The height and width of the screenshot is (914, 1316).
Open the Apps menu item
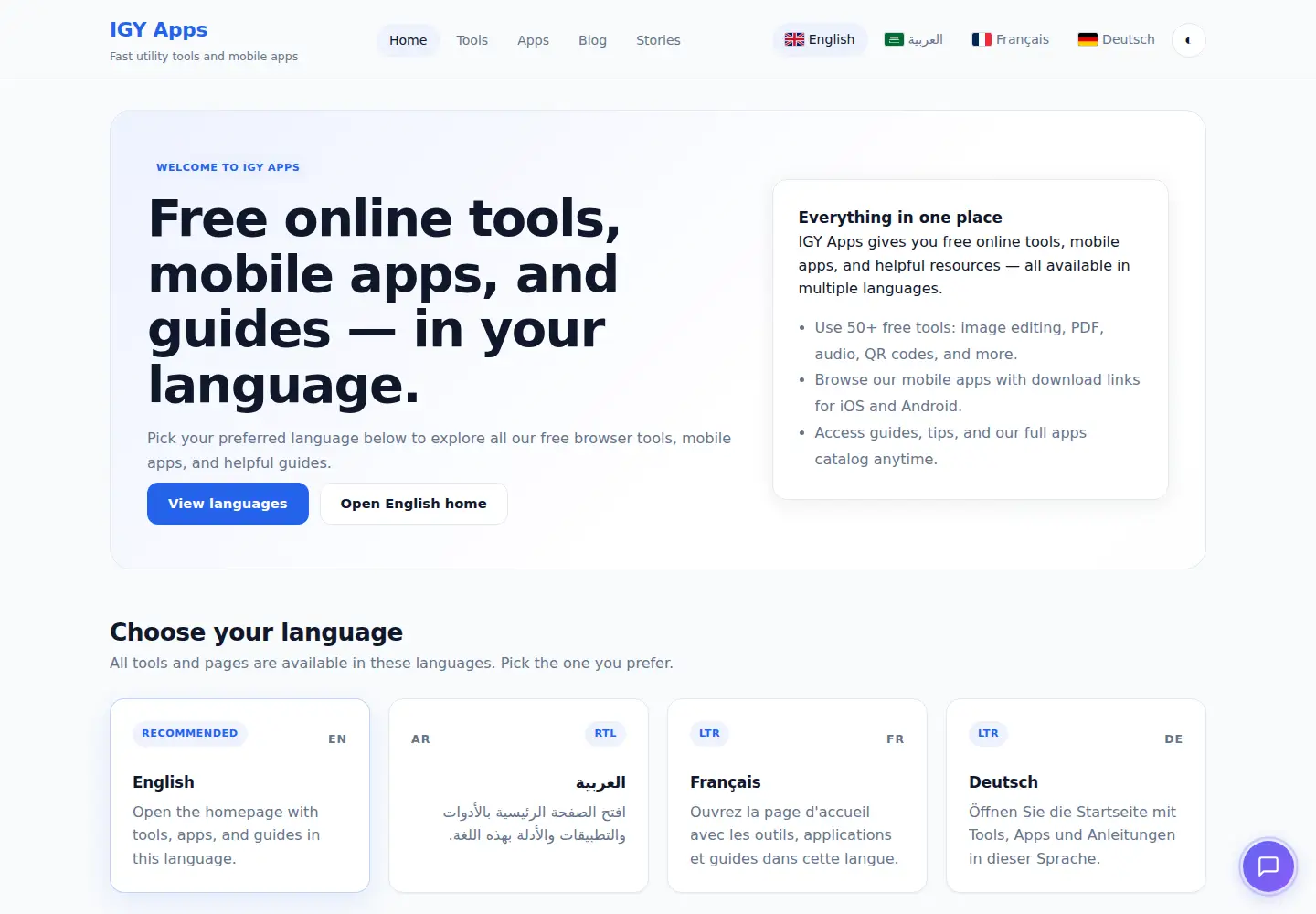(533, 40)
